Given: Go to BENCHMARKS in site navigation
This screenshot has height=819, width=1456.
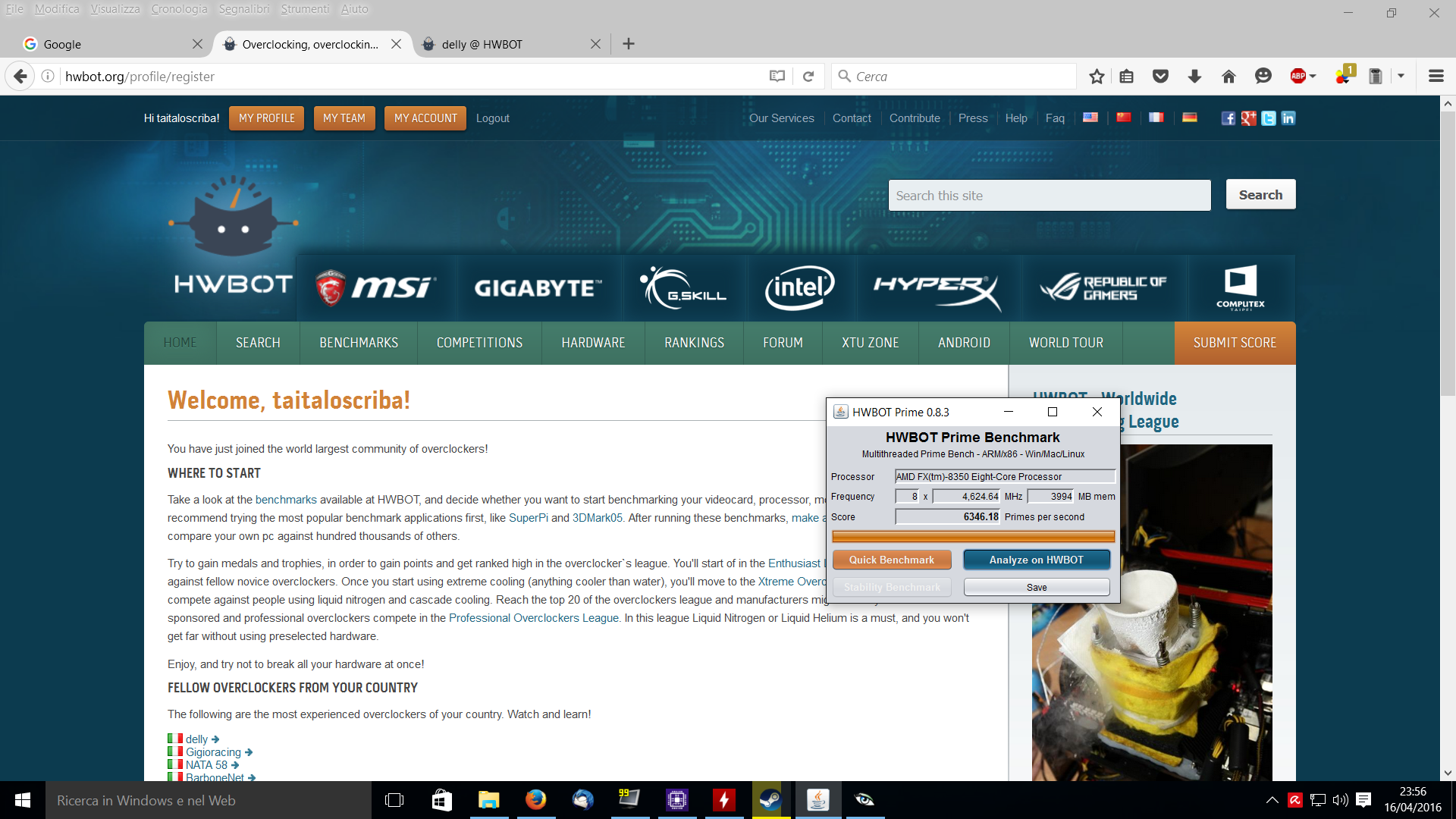Looking at the screenshot, I should coord(359,343).
